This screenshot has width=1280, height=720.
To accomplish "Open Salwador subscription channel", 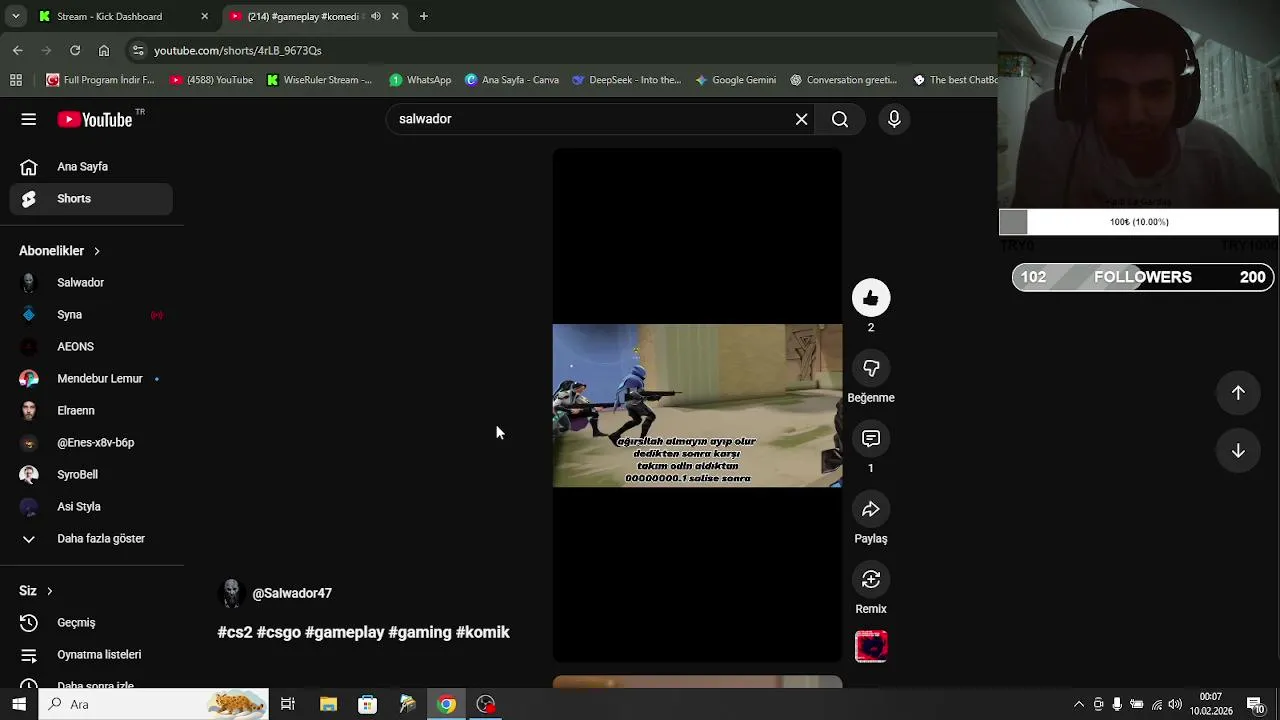I will (x=91, y=283).
